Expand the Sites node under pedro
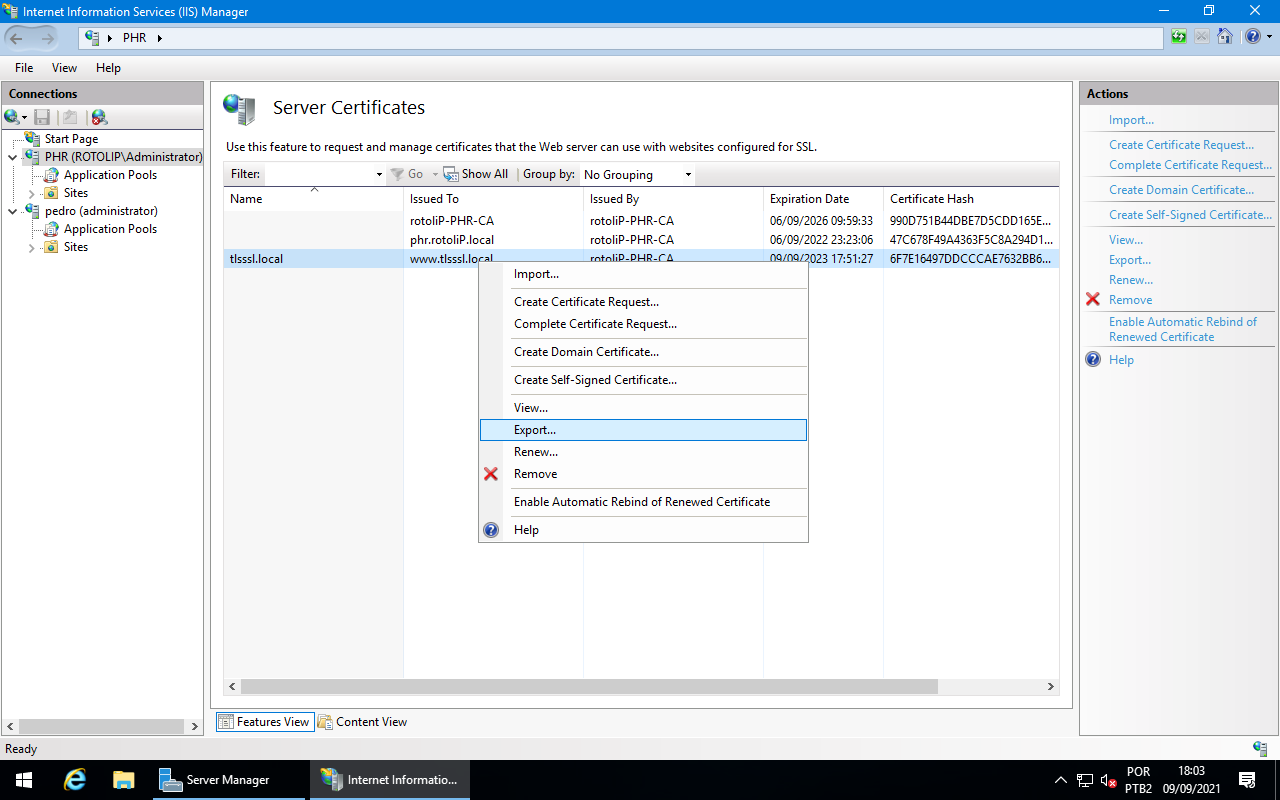This screenshot has height=800, width=1280. pos(31,247)
